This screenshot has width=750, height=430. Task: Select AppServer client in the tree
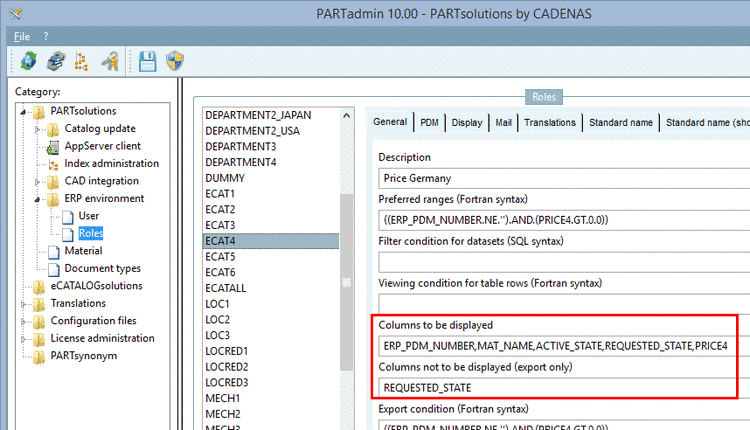(102, 146)
